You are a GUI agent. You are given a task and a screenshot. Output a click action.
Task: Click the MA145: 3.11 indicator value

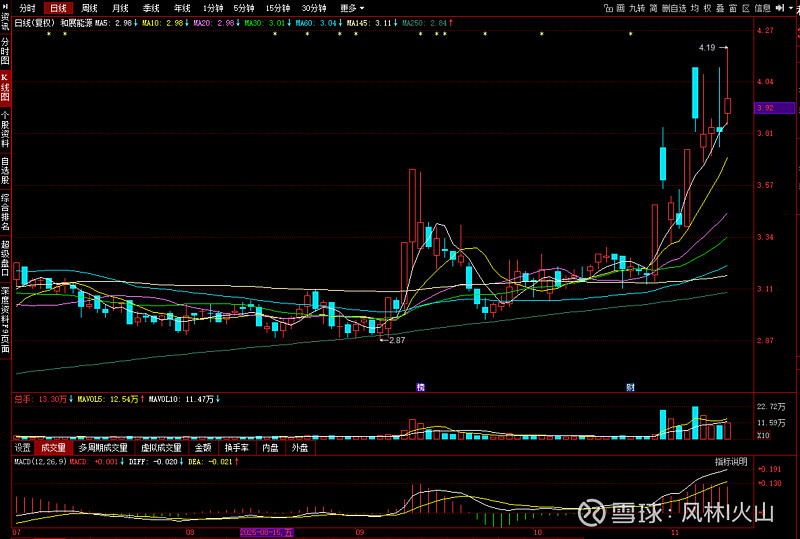pos(372,23)
